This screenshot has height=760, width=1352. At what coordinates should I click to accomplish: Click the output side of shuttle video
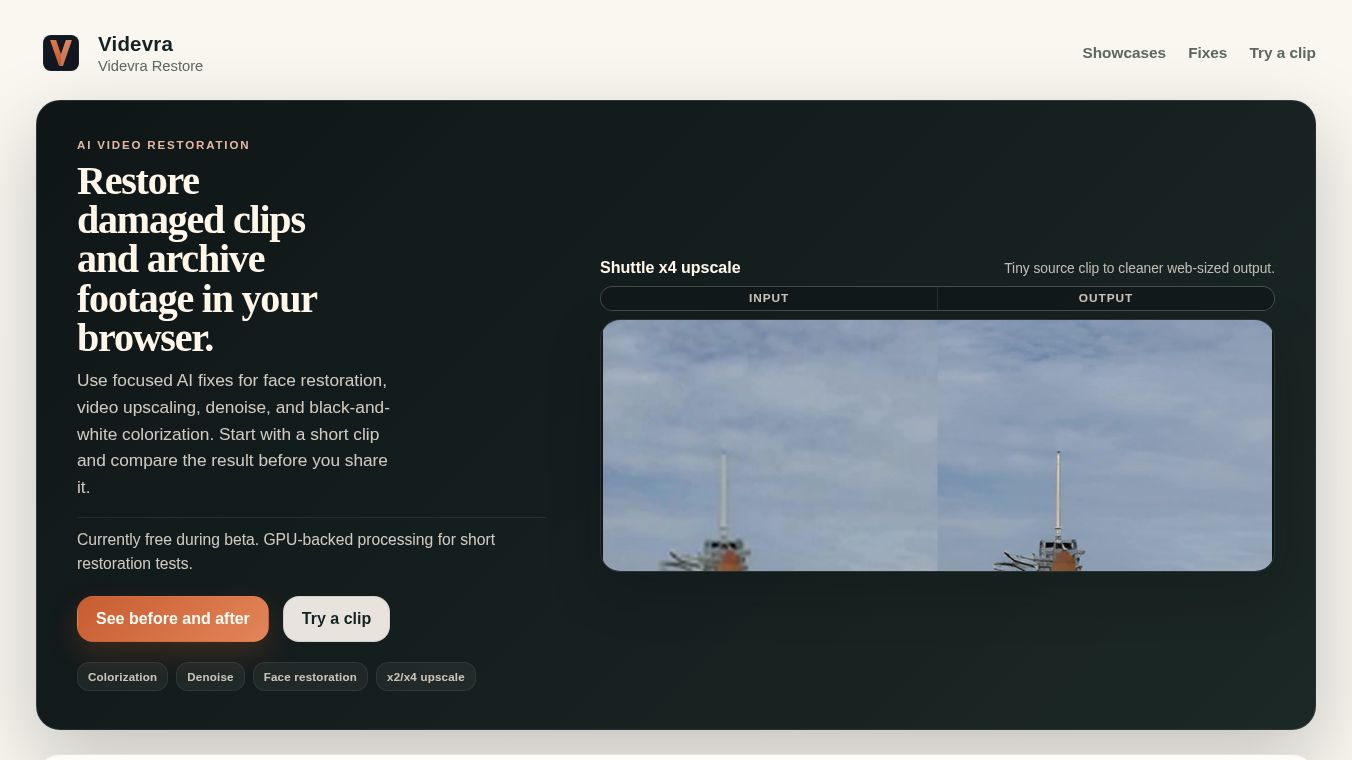(1105, 445)
